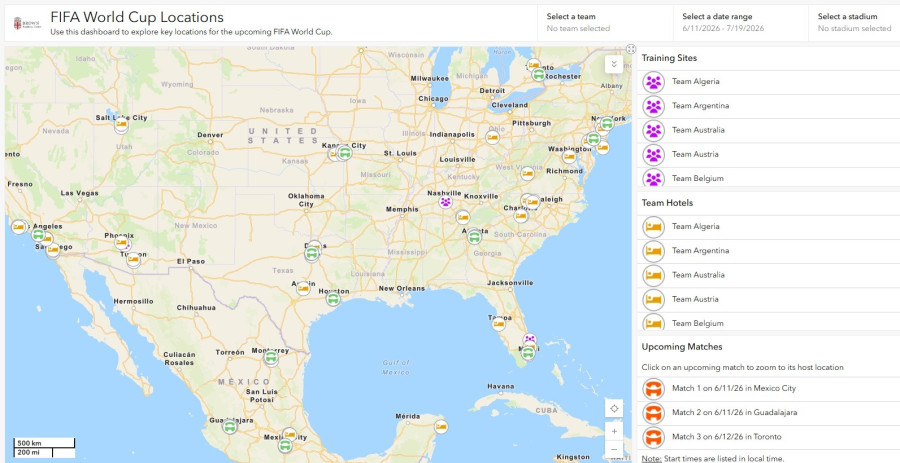Screen dimensions: 900x463
Task: Open the Select a team filter
Action: 605,23
